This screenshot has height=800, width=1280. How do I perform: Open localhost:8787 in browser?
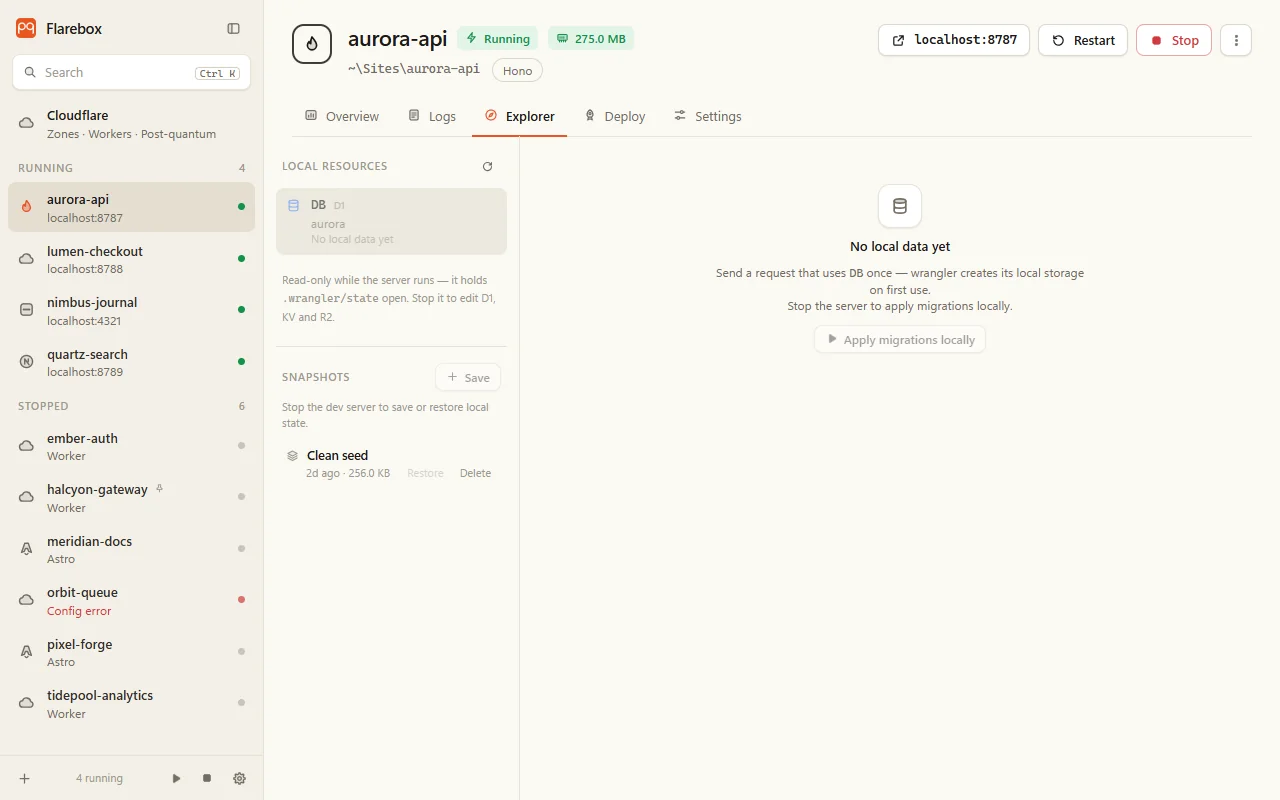tap(954, 40)
